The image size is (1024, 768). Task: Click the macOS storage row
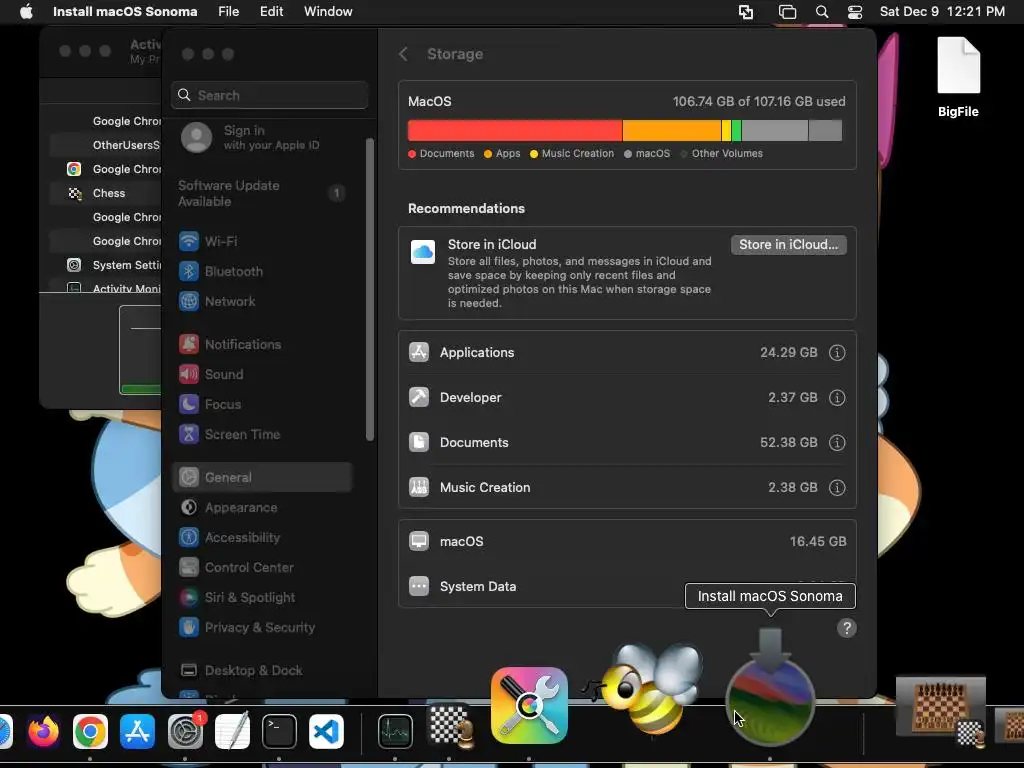627,541
